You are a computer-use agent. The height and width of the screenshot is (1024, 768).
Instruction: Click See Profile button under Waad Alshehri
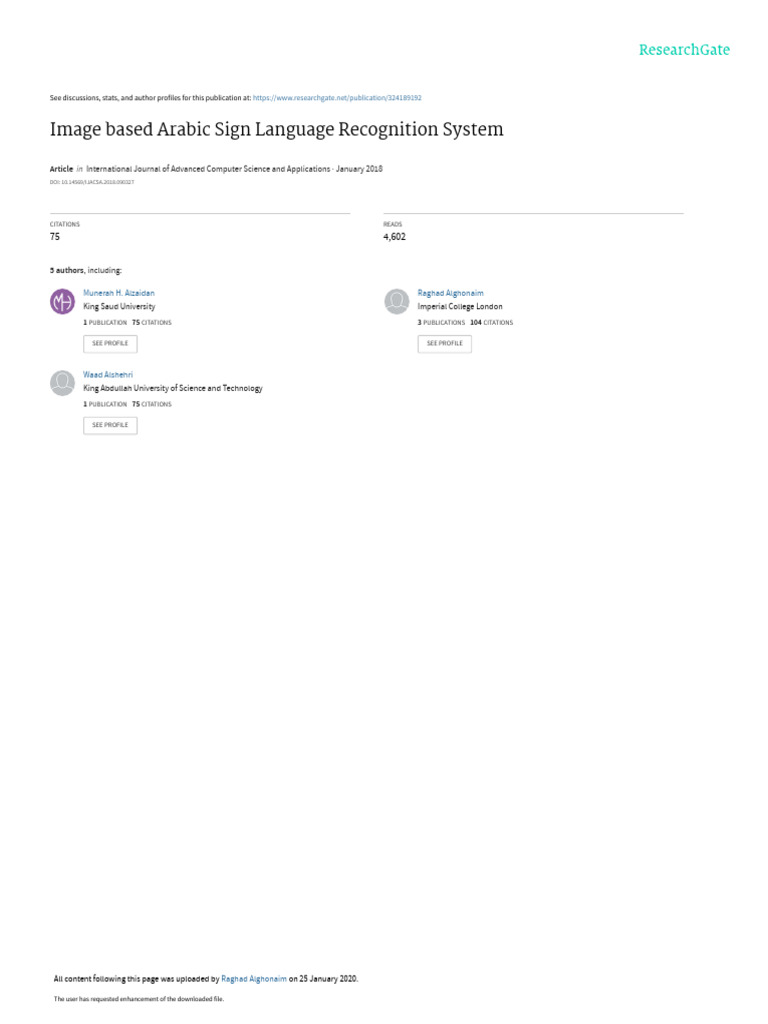pos(110,425)
